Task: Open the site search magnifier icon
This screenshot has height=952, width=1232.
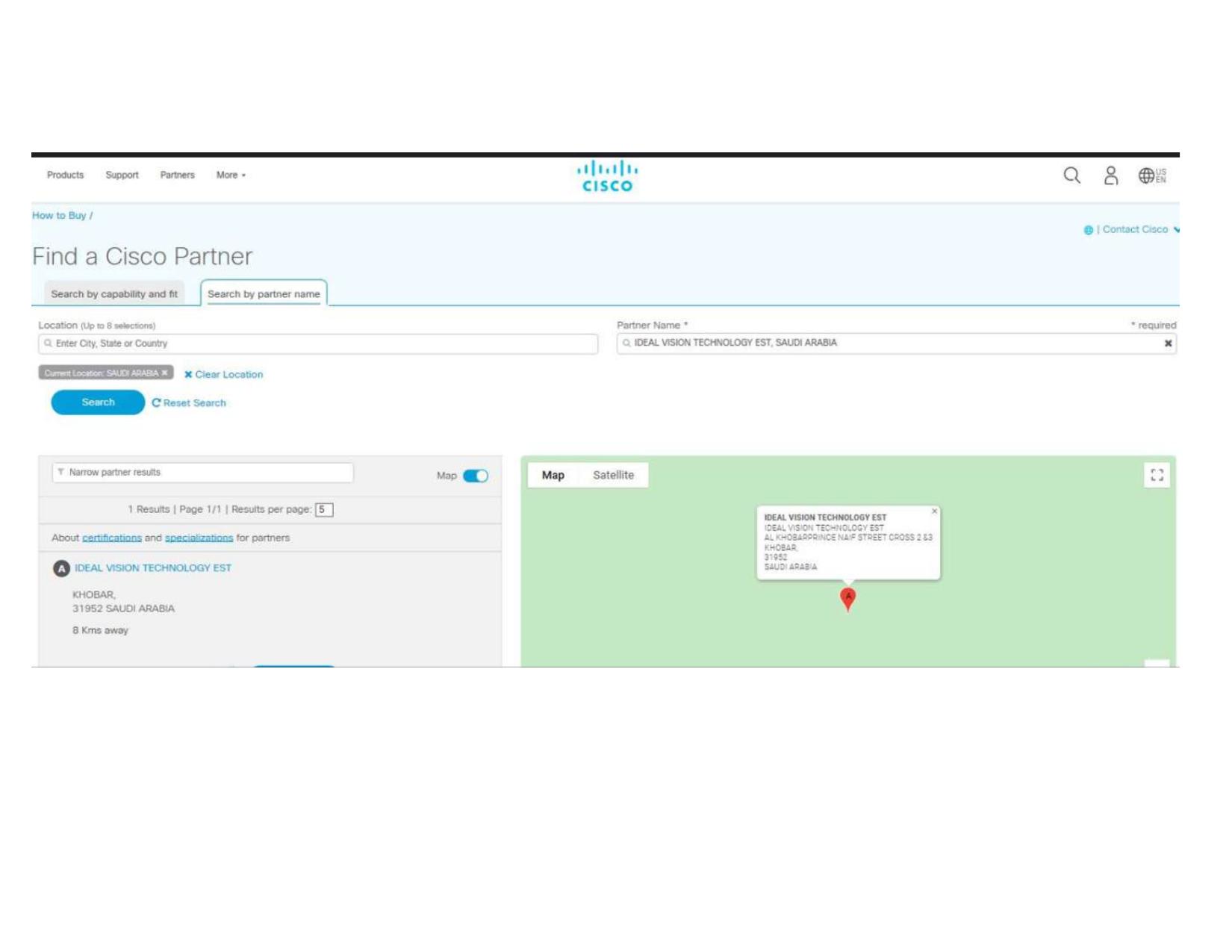Action: [1071, 175]
